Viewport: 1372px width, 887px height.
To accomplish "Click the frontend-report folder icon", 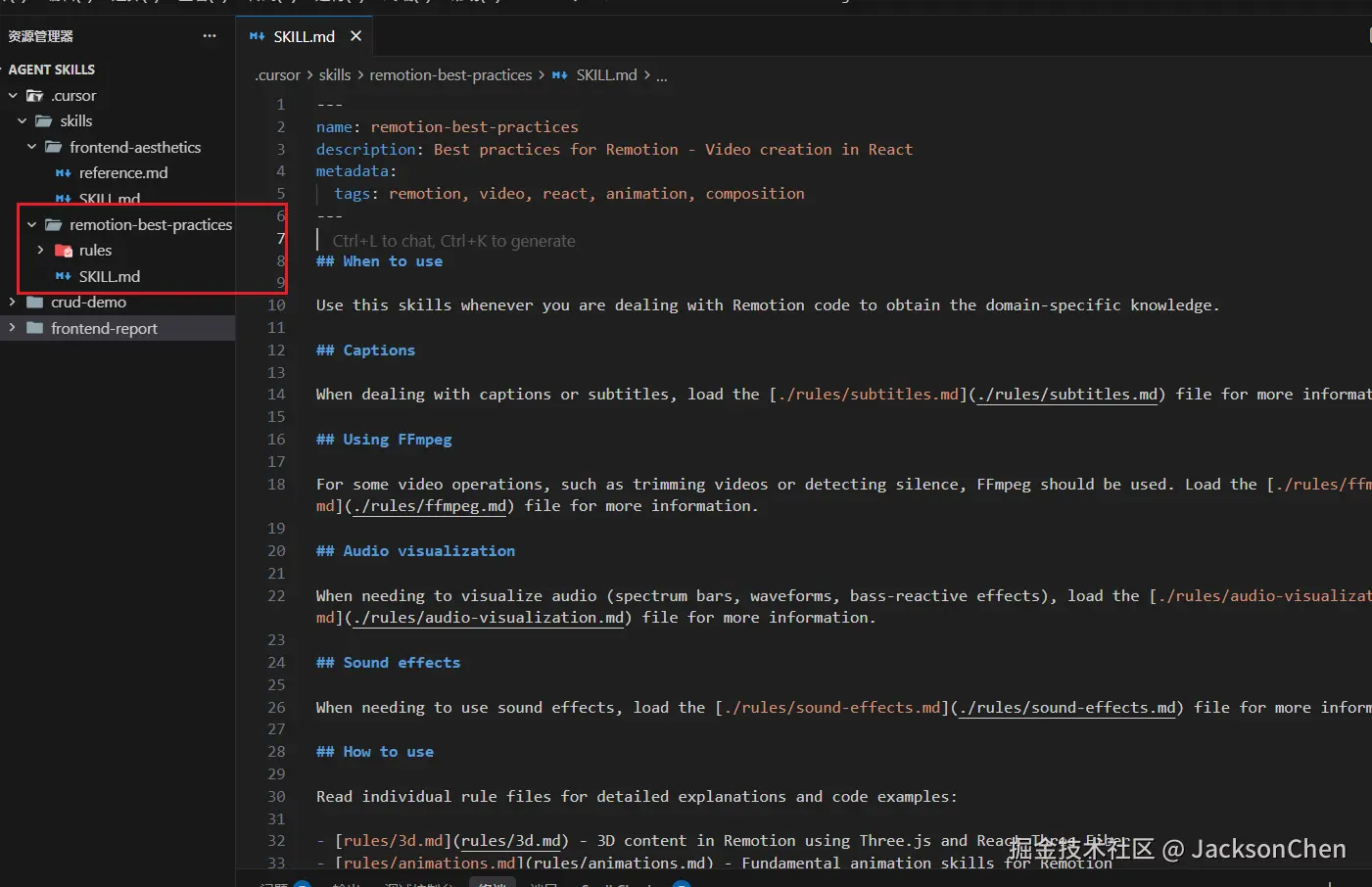I will (35, 329).
